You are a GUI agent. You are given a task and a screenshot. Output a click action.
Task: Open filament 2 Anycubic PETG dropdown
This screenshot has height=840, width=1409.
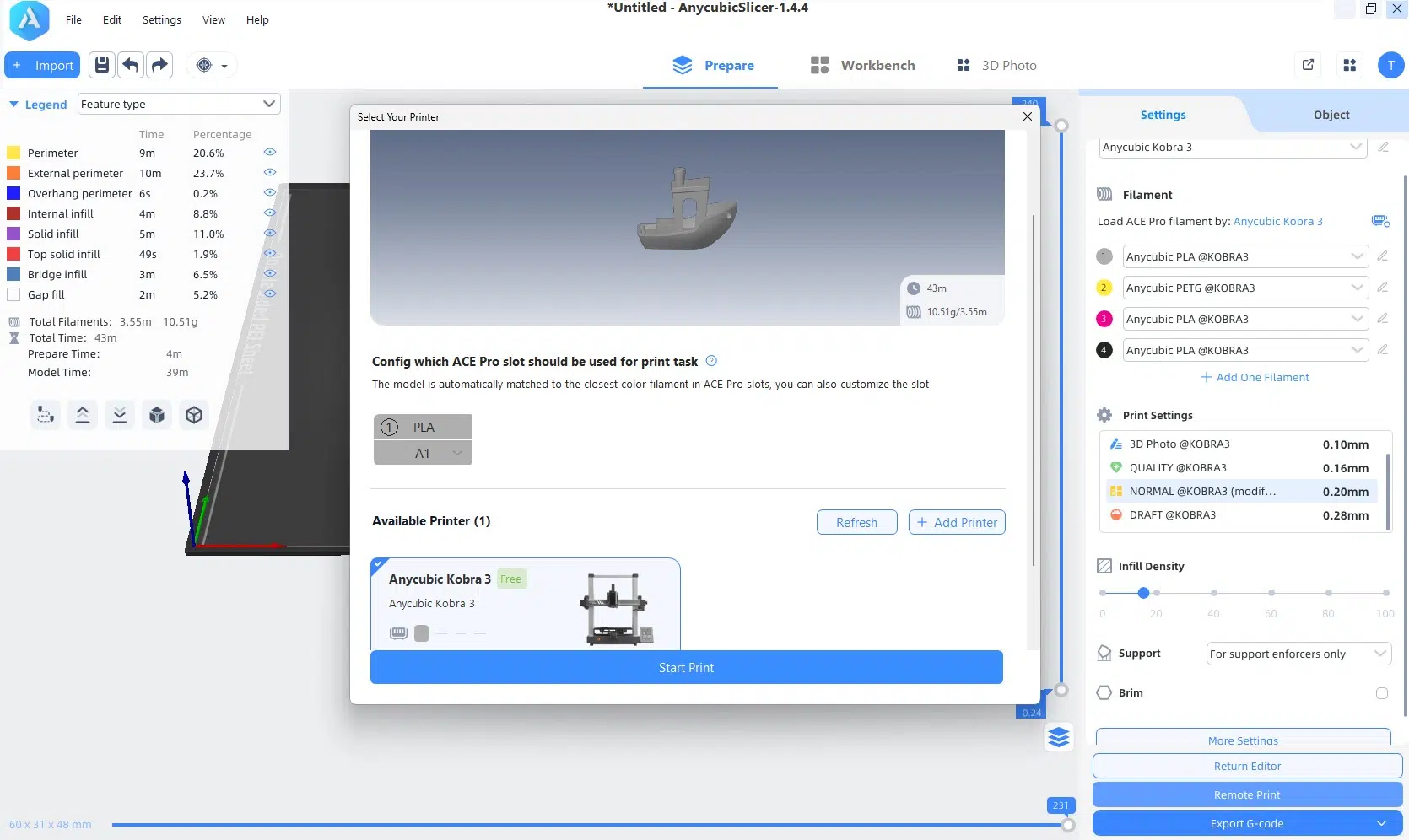[1245, 288]
